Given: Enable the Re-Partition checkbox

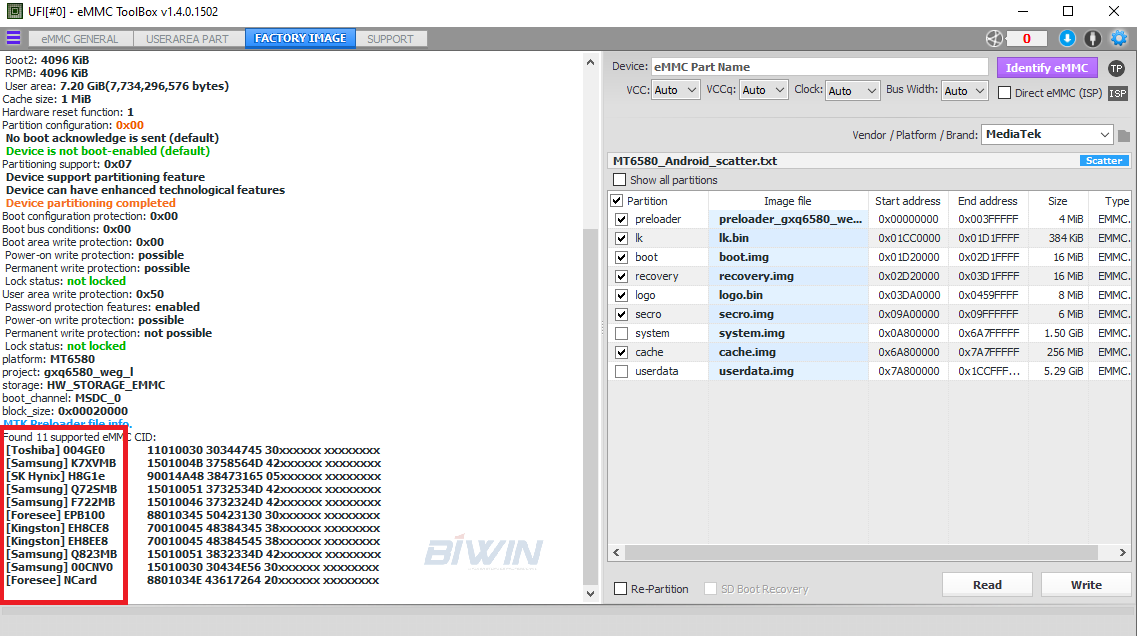Looking at the screenshot, I should [620, 589].
